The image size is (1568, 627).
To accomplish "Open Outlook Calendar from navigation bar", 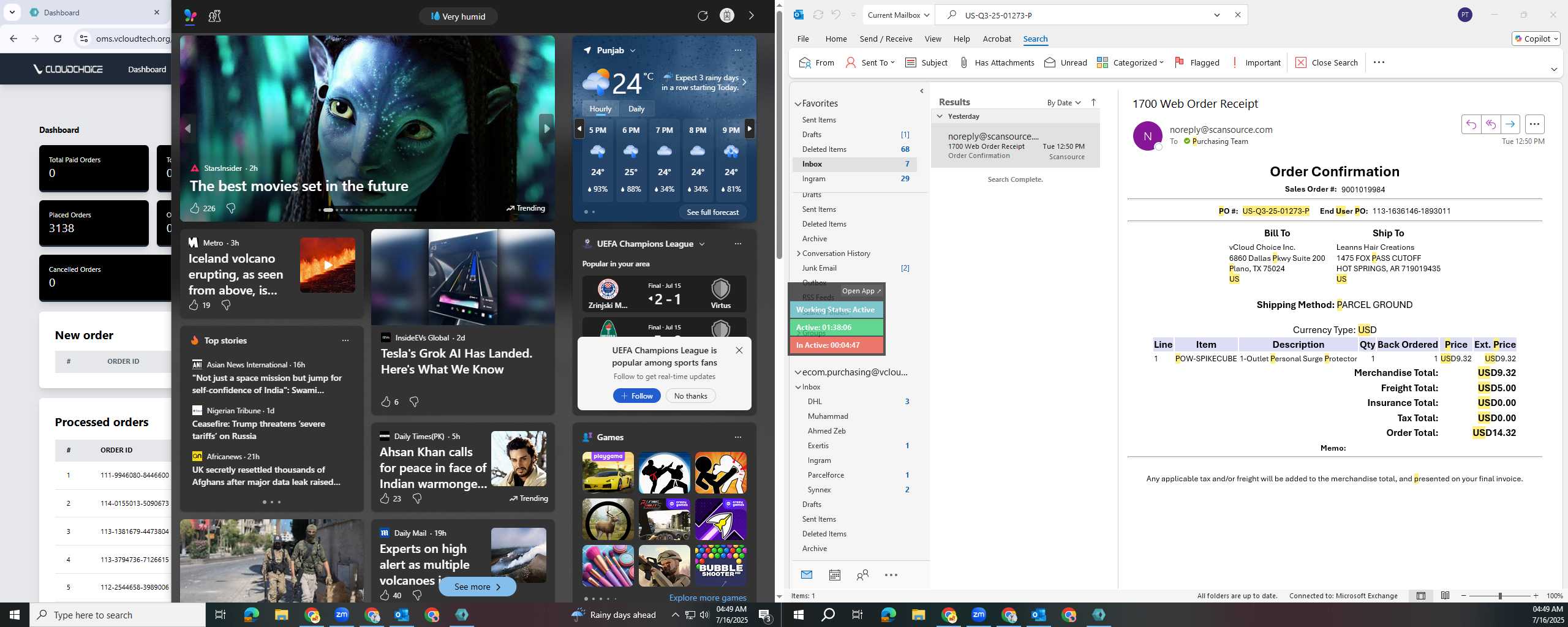I will pyautogui.click(x=834, y=575).
